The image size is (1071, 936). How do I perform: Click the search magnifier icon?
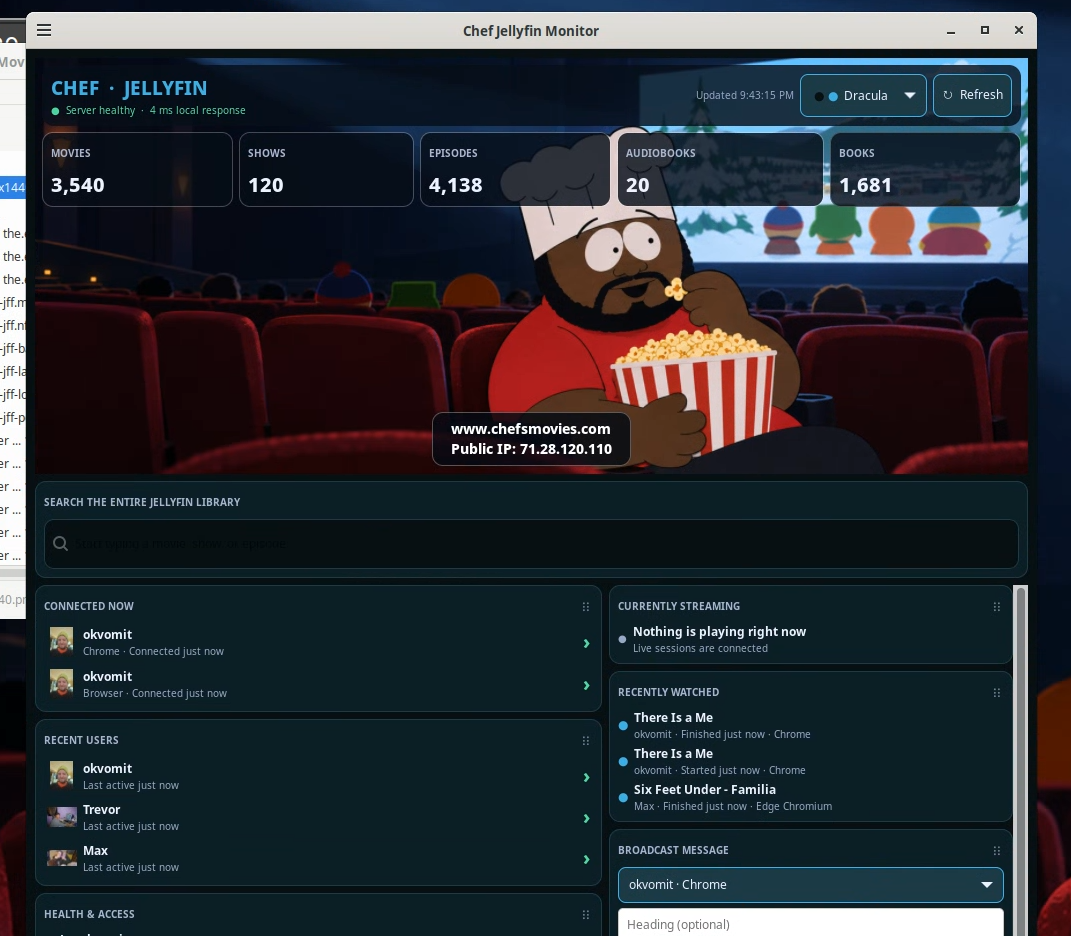pyautogui.click(x=60, y=543)
